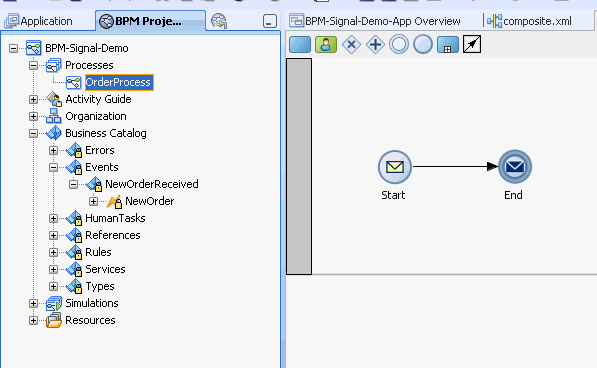
Task: Switch to the Application tab
Action: [38, 21]
